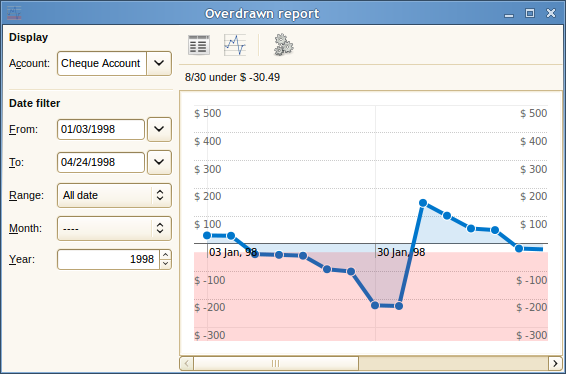Expand the Month selector
The height and width of the screenshot is (374, 566).
(114, 228)
